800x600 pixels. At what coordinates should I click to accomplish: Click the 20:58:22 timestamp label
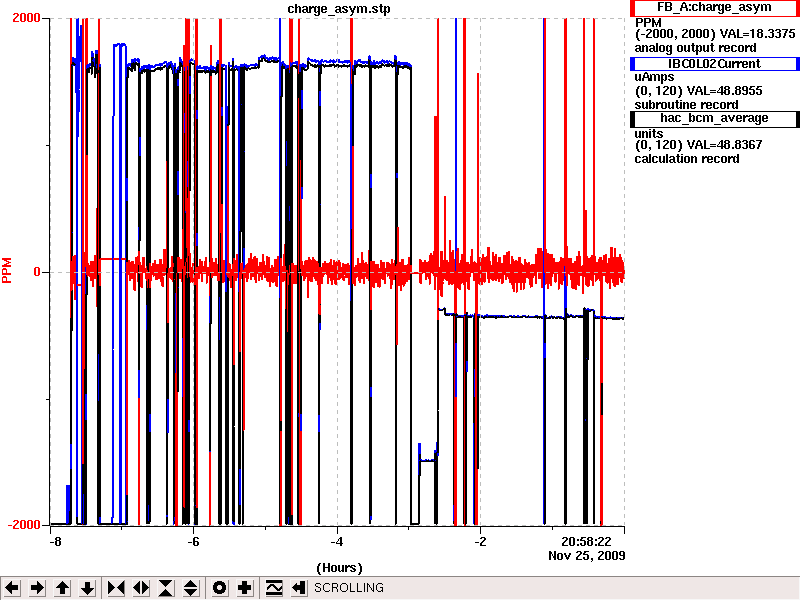(586, 541)
